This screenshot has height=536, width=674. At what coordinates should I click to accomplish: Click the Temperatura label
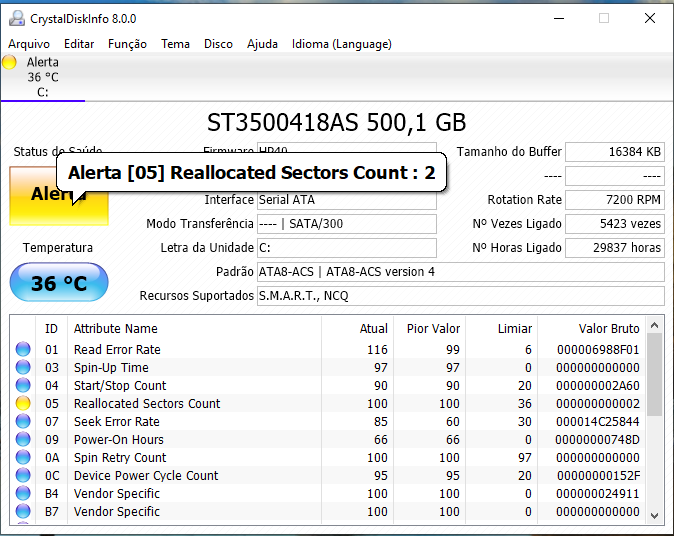pyautogui.click(x=58, y=248)
